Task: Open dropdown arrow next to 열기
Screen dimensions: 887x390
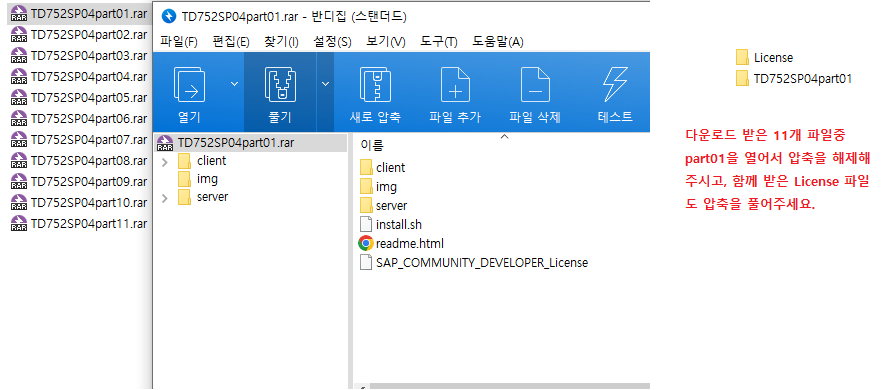Action: 234,84
